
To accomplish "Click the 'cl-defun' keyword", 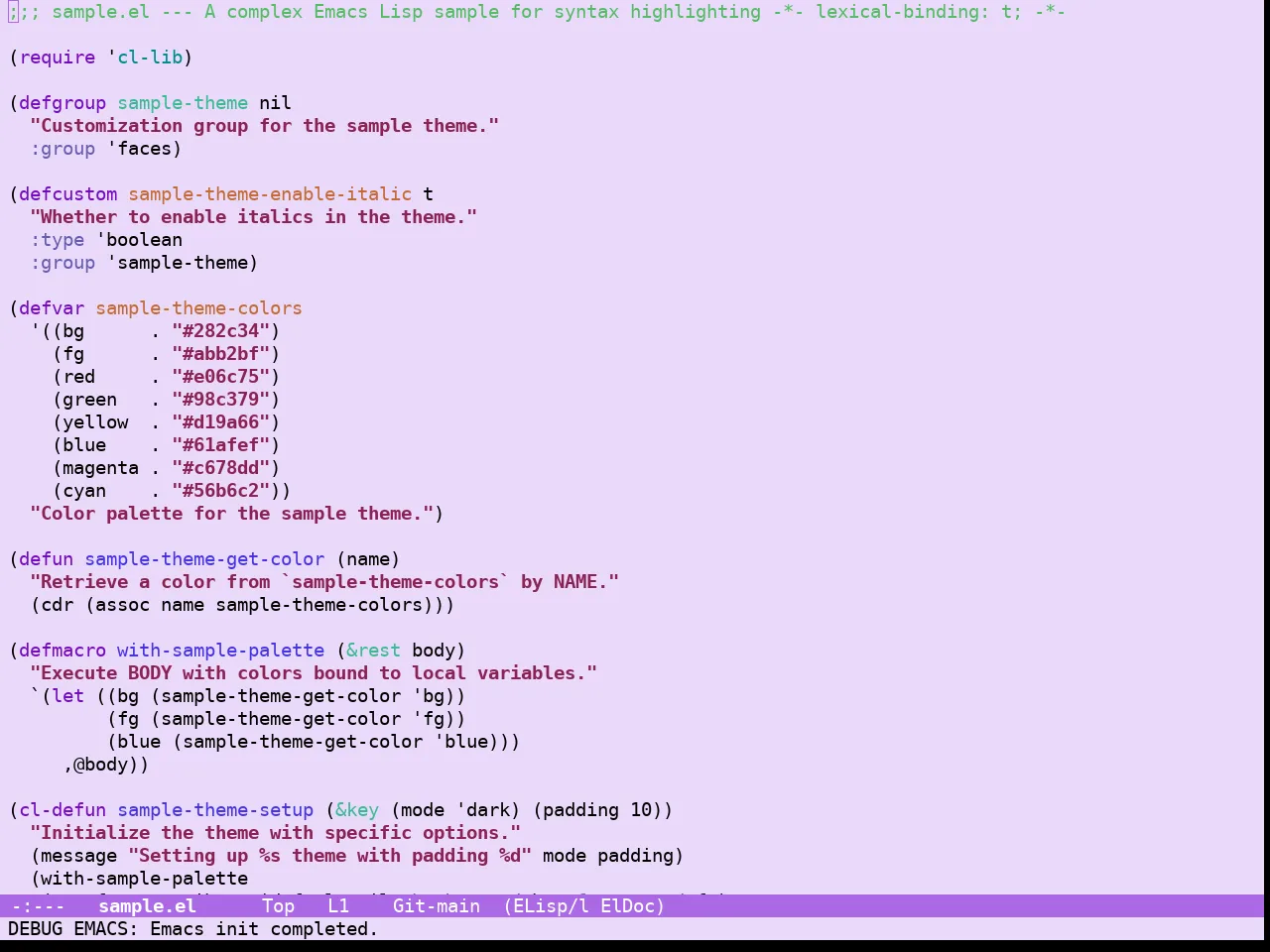I will (63, 810).
